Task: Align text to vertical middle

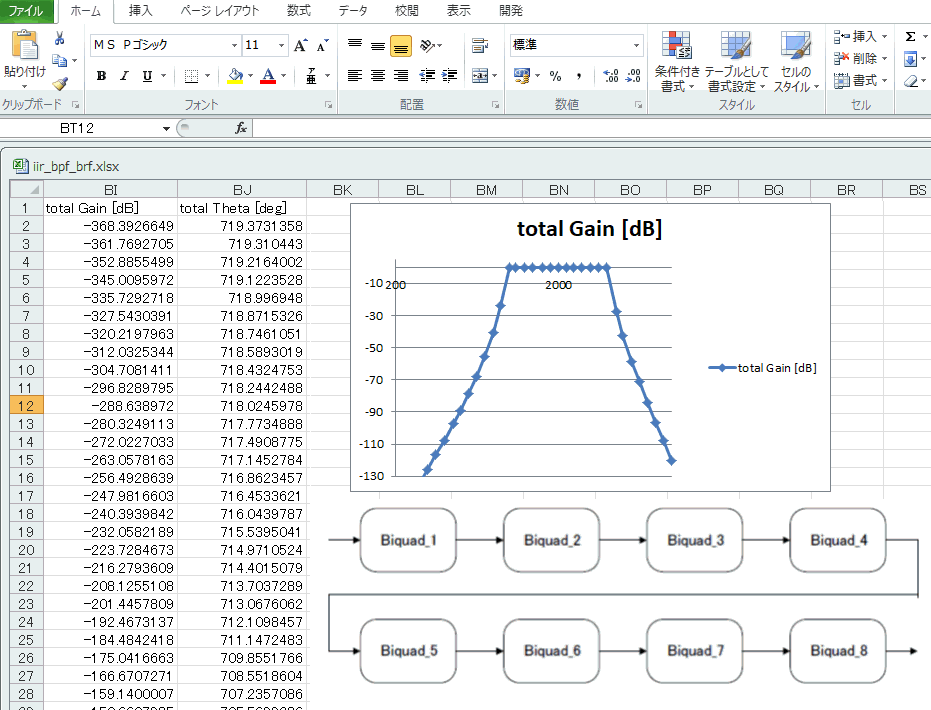Action: point(378,45)
